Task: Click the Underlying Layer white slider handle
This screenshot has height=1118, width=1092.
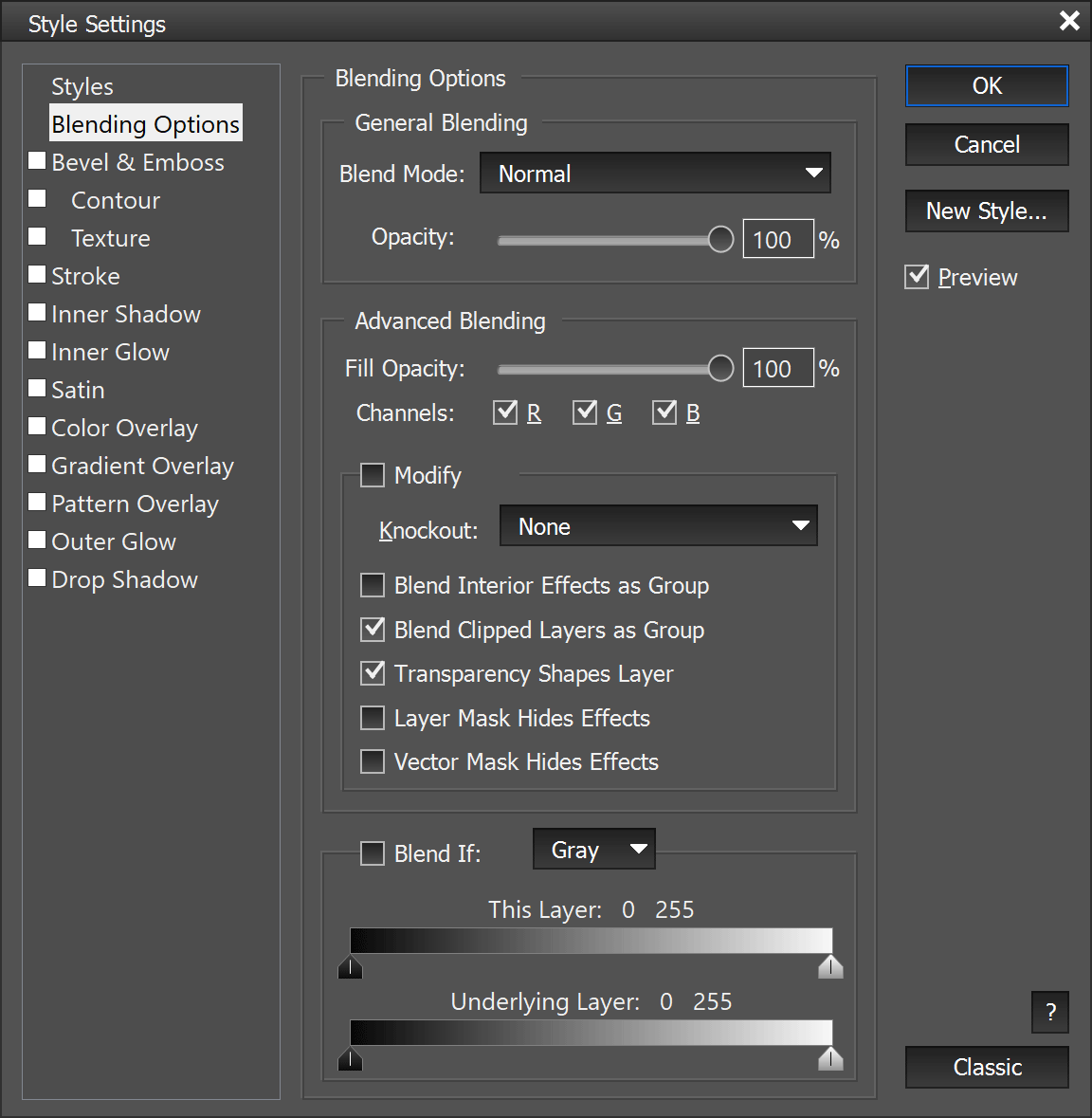Action: (830, 1059)
